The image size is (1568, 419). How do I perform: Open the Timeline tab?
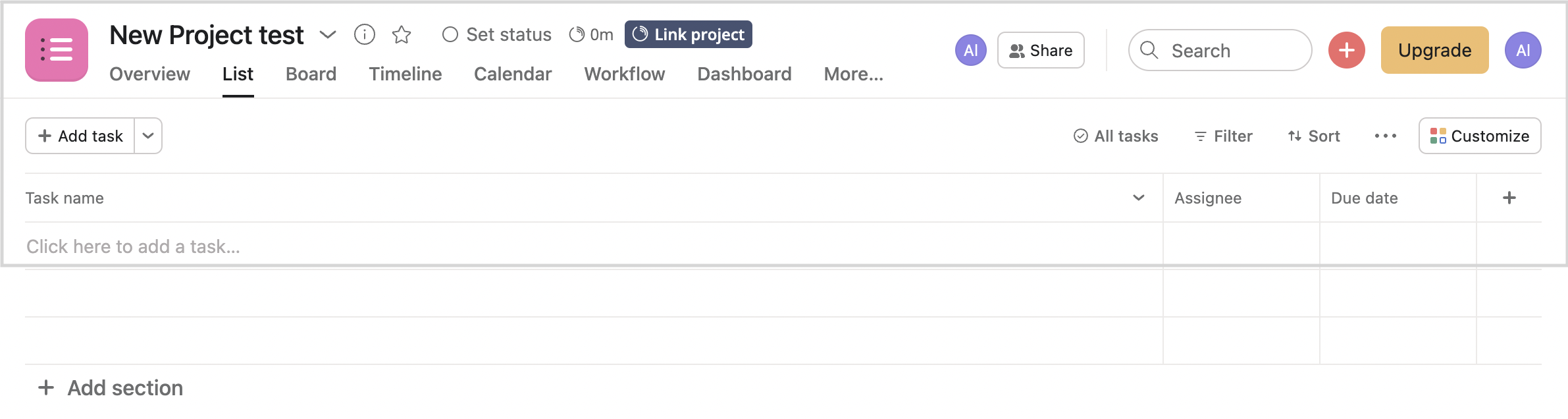coord(405,74)
